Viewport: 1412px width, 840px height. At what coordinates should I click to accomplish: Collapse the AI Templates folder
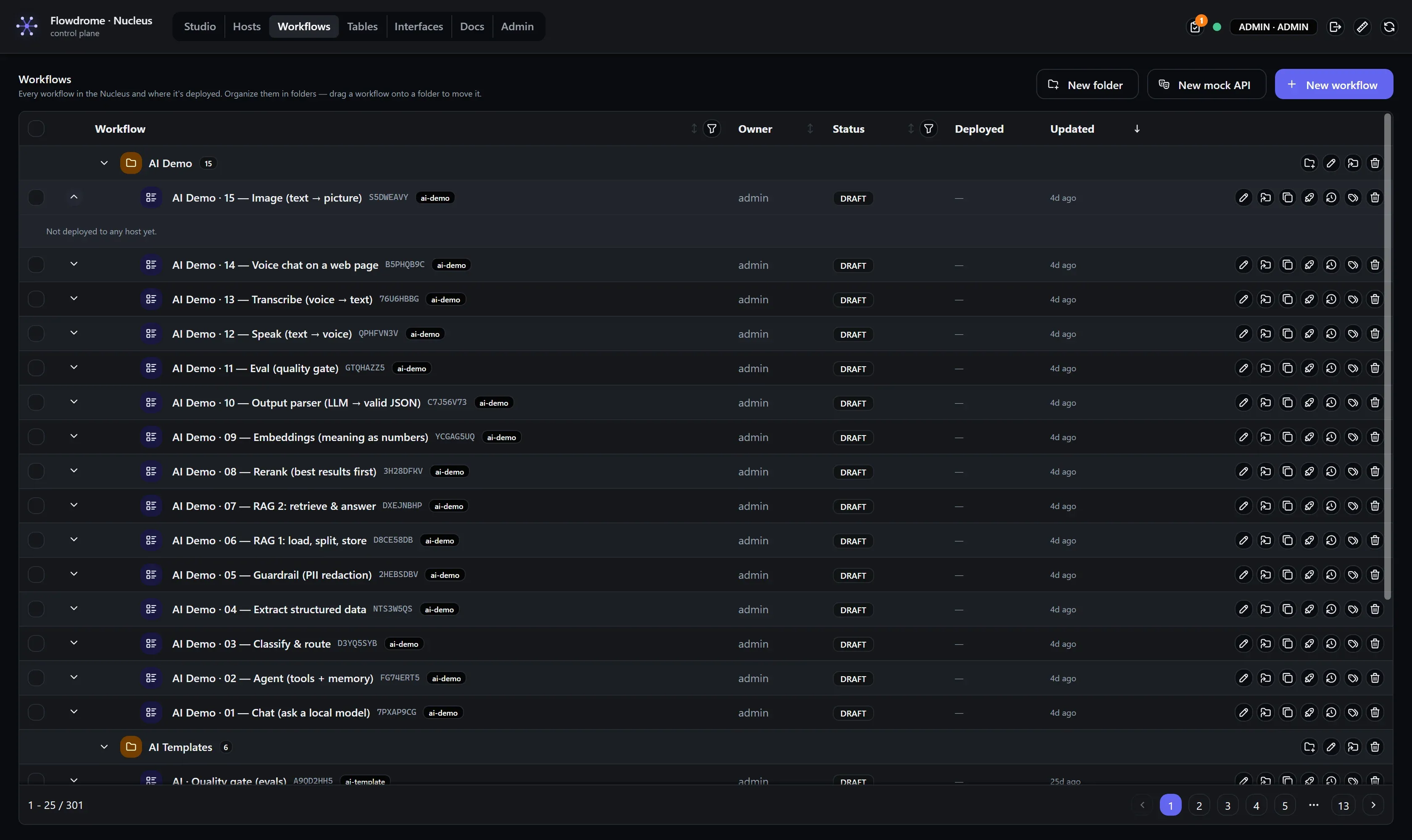(104, 747)
